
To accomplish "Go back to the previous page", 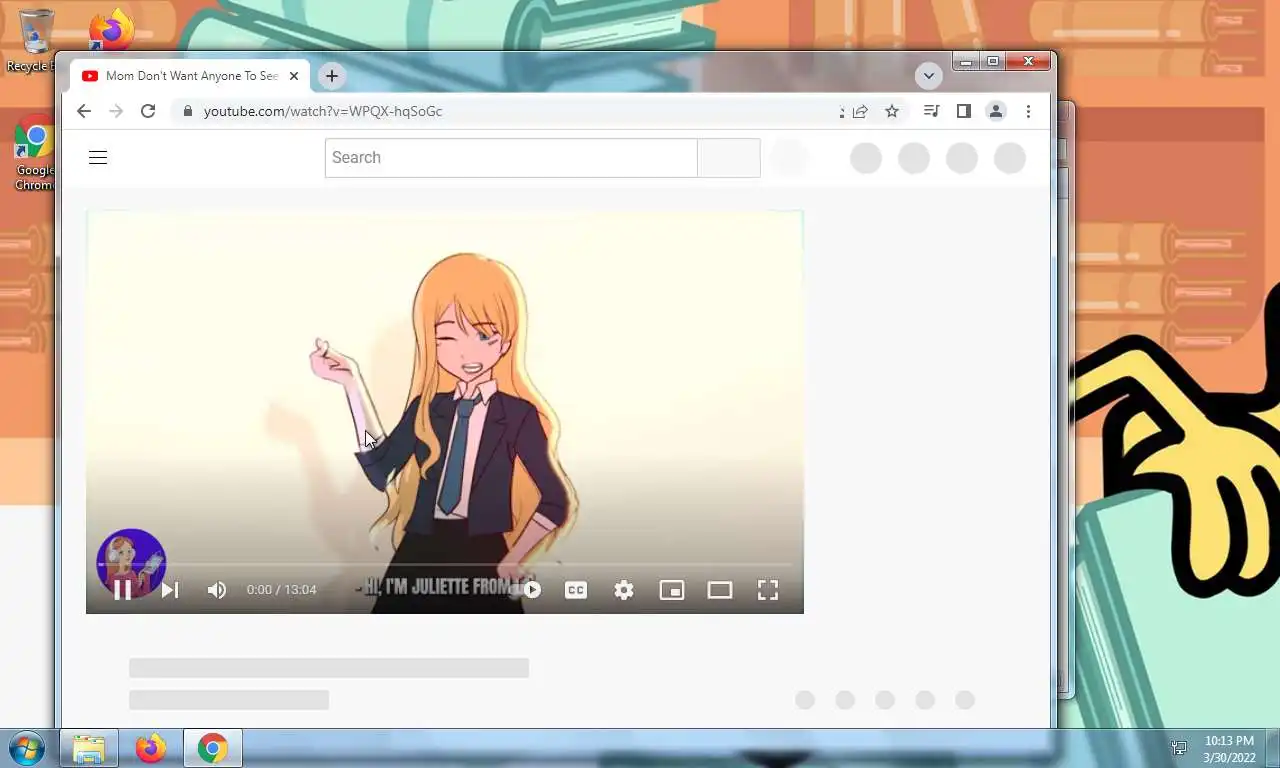I will [84, 111].
